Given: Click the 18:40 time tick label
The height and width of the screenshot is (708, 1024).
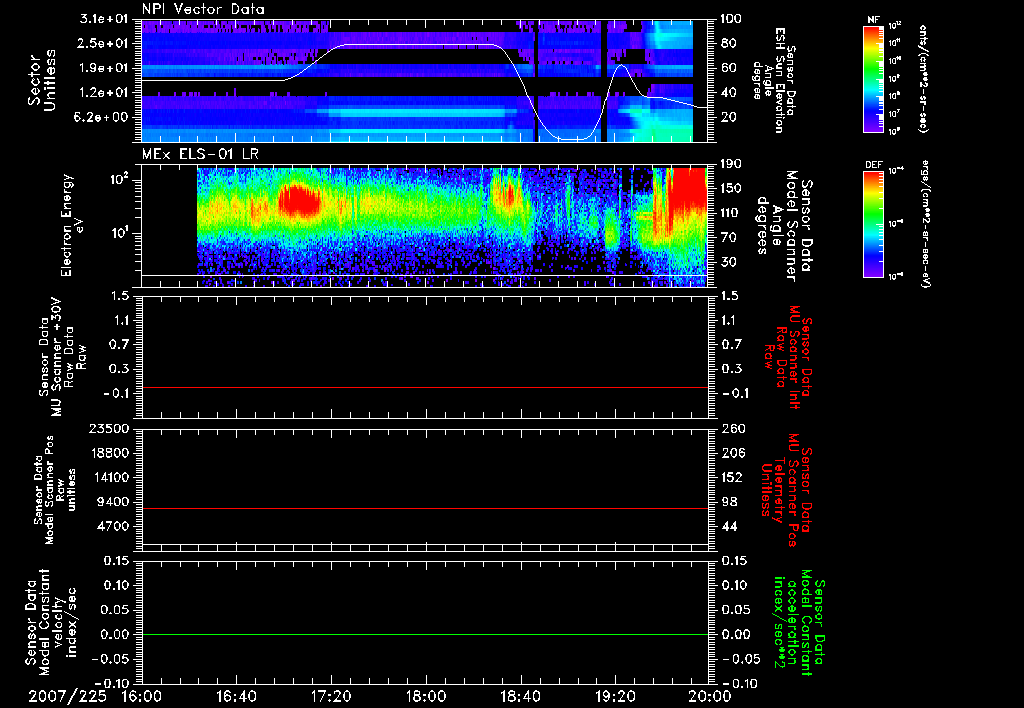Looking at the screenshot, I should point(520,696).
